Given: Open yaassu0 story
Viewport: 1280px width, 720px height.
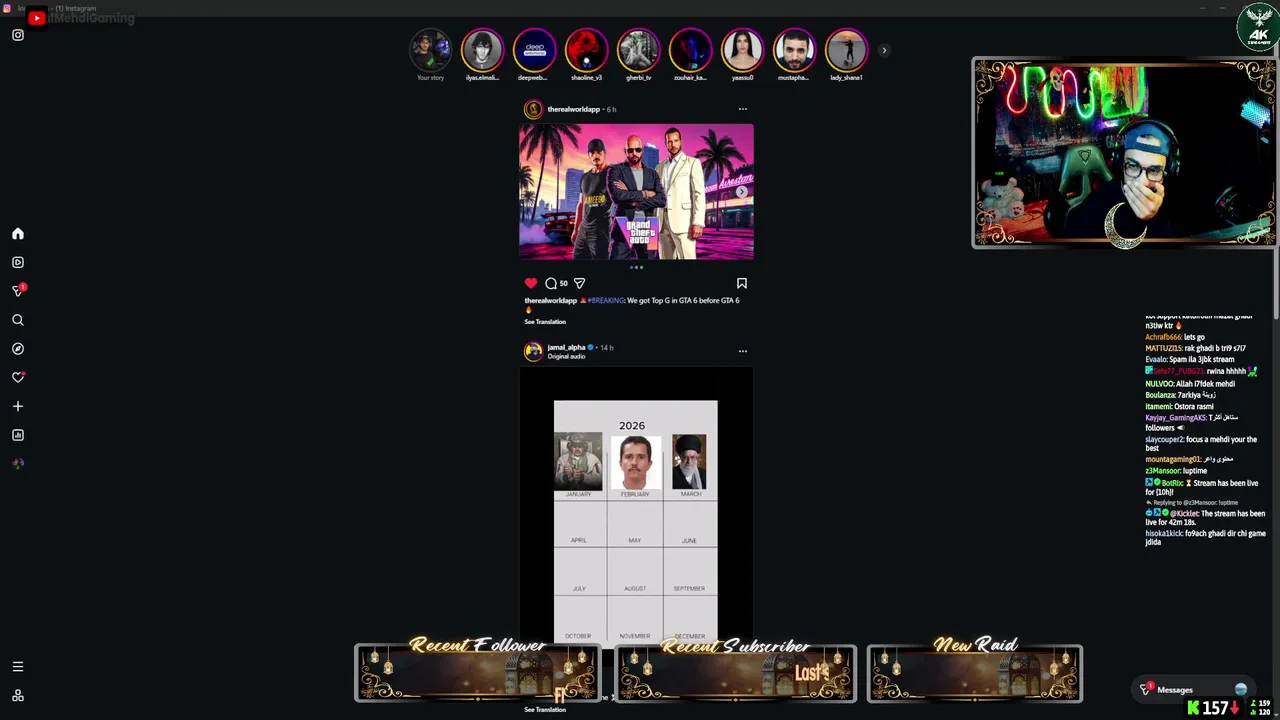Looking at the screenshot, I should pyautogui.click(x=742, y=51).
